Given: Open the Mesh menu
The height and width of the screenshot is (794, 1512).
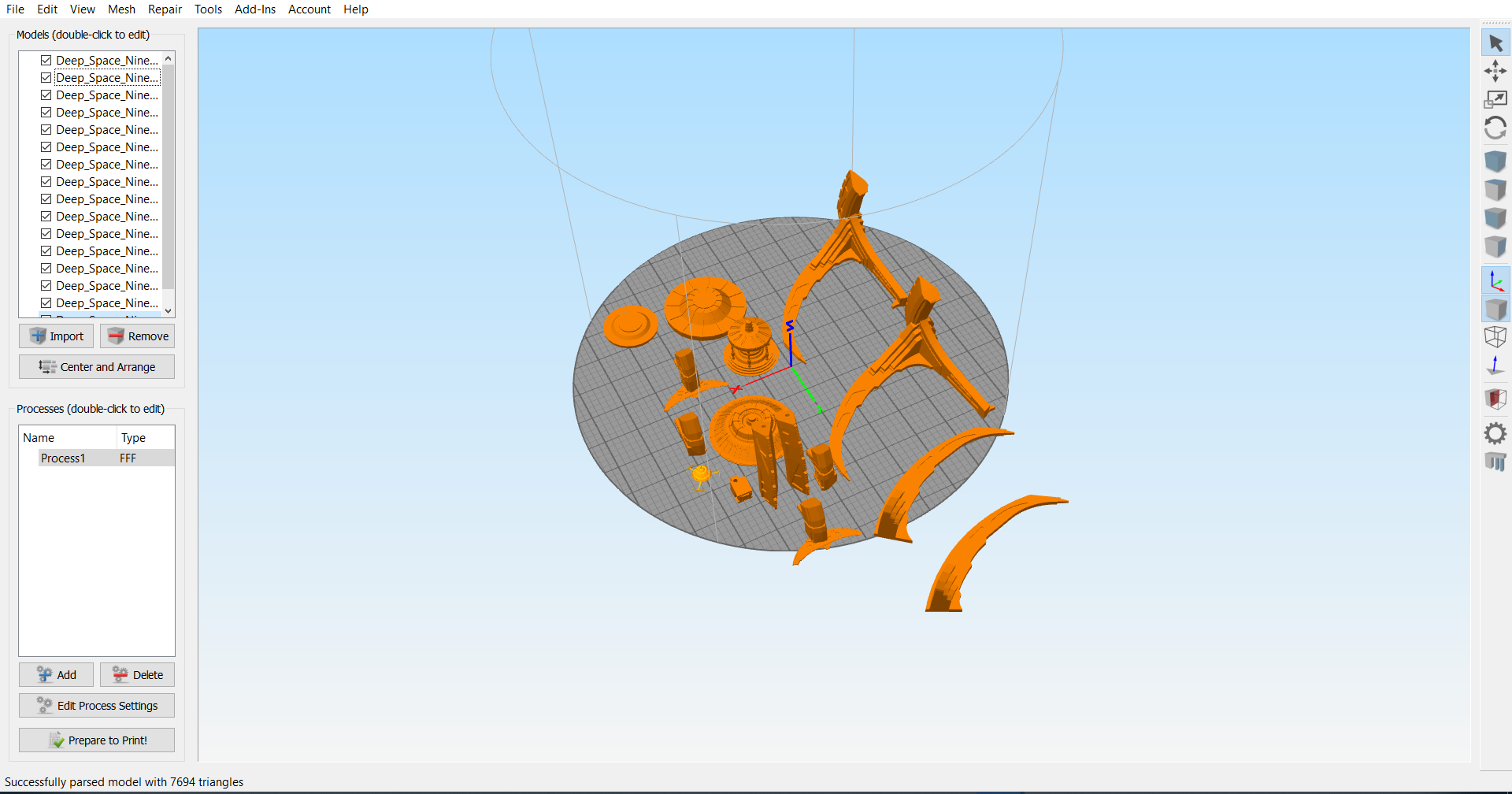Looking at the screenshot, I should (x=121, y=9).
